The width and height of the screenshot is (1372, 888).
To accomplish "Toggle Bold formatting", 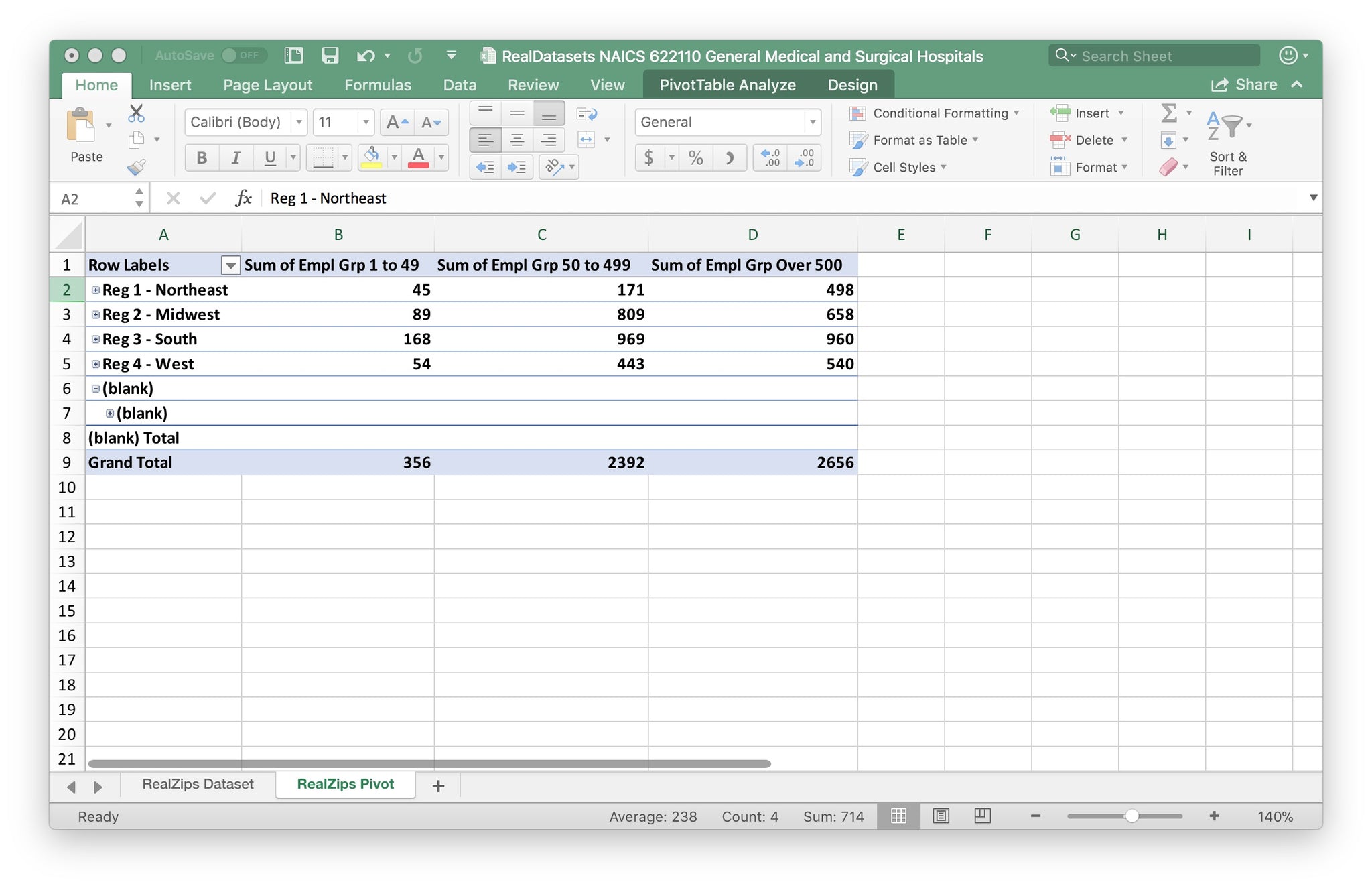I will [x=202, y=158].
